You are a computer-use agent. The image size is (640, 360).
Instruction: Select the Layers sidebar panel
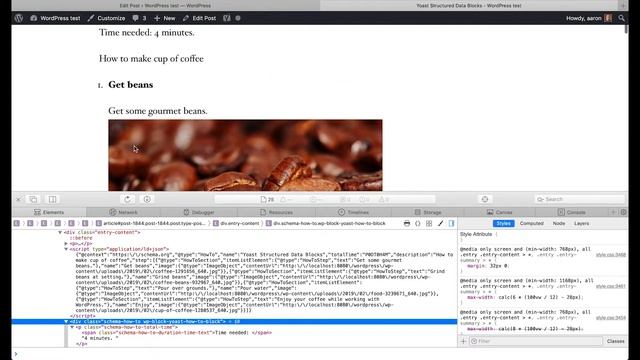[581, 223]
